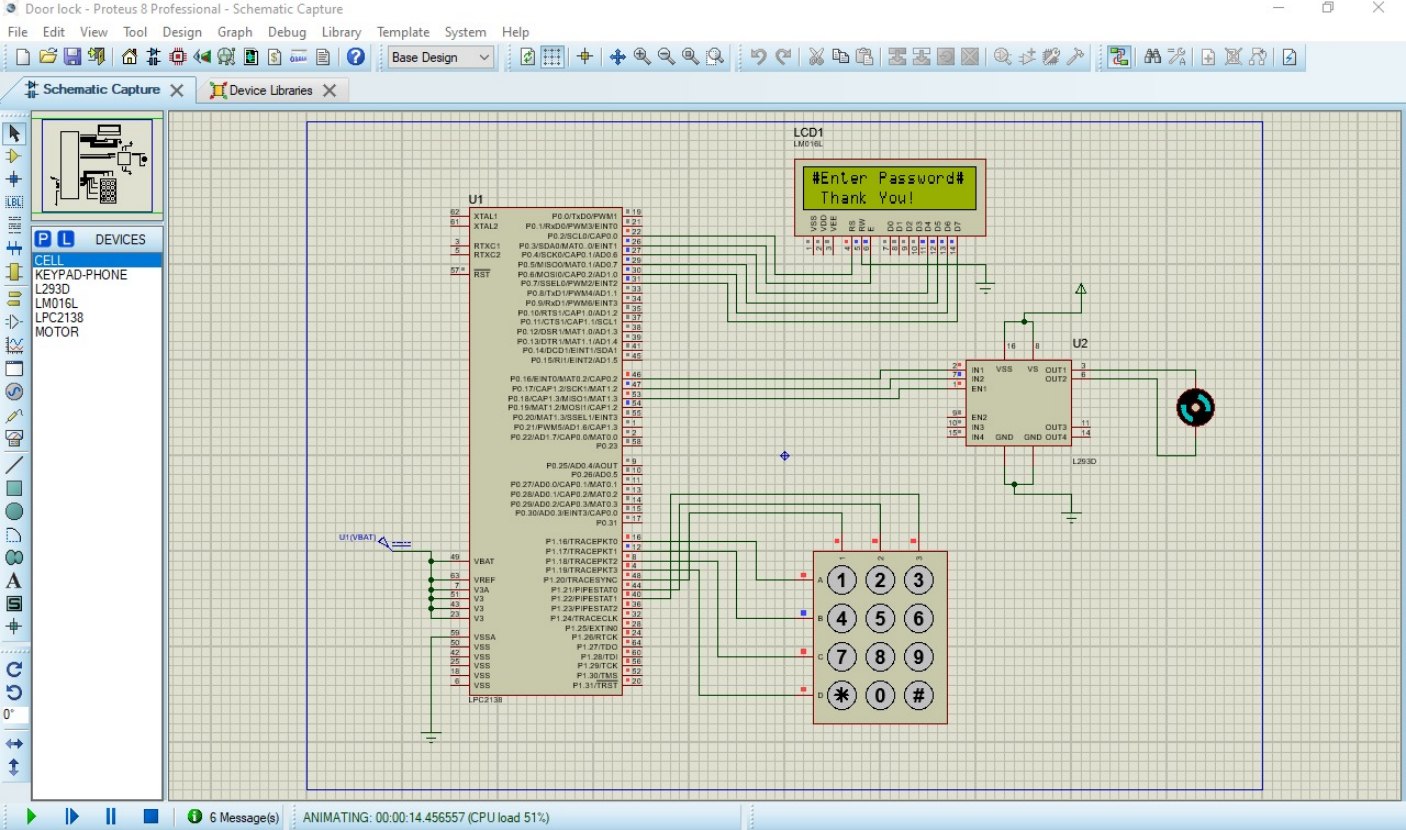Click the zoom in magnifier icon
The image size is (1406, 830).
click(642, 57)
